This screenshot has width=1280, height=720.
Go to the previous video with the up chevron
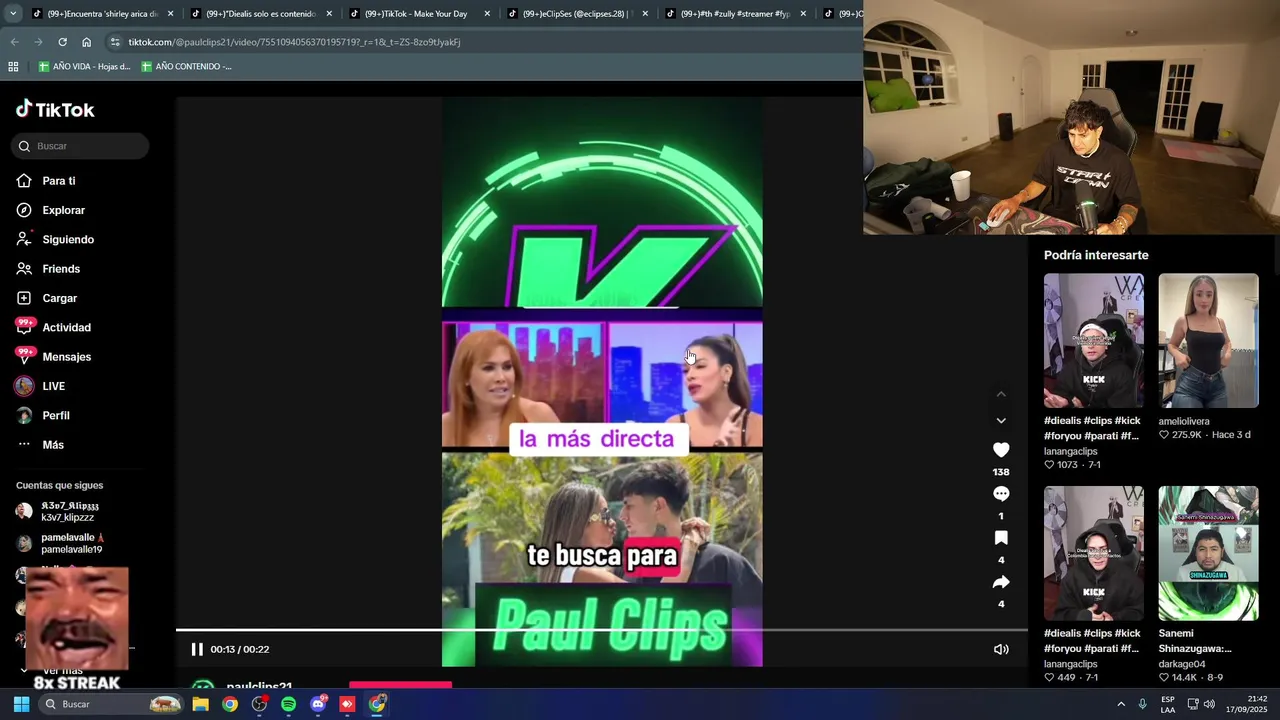[x=1001, y=394]
